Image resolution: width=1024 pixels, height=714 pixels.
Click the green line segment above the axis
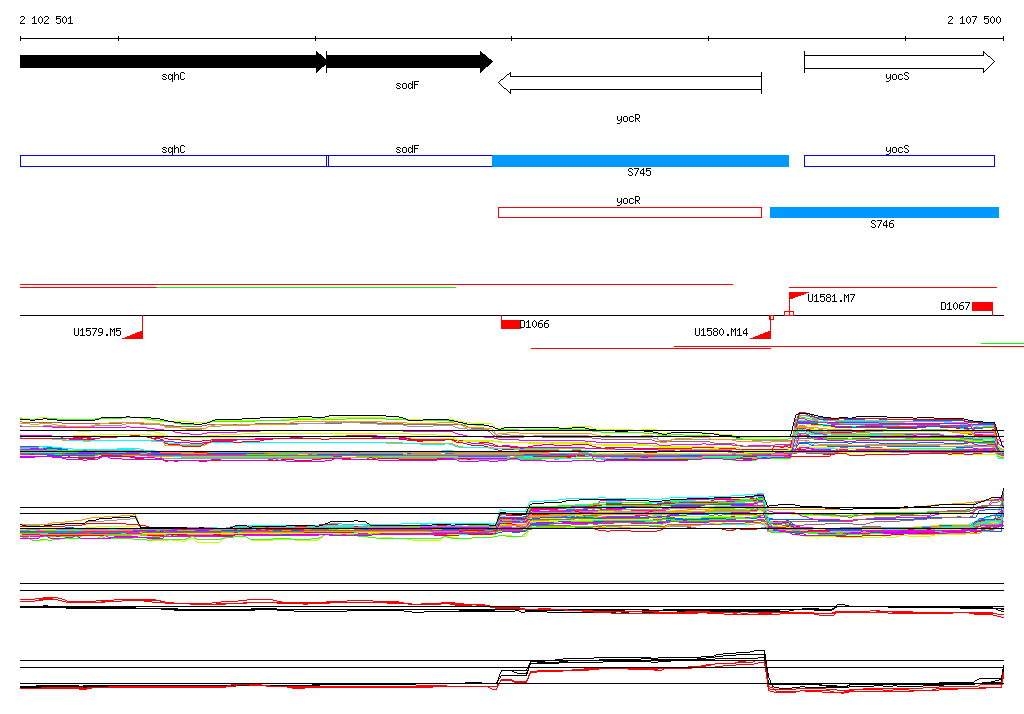click(x=306, y=287)
